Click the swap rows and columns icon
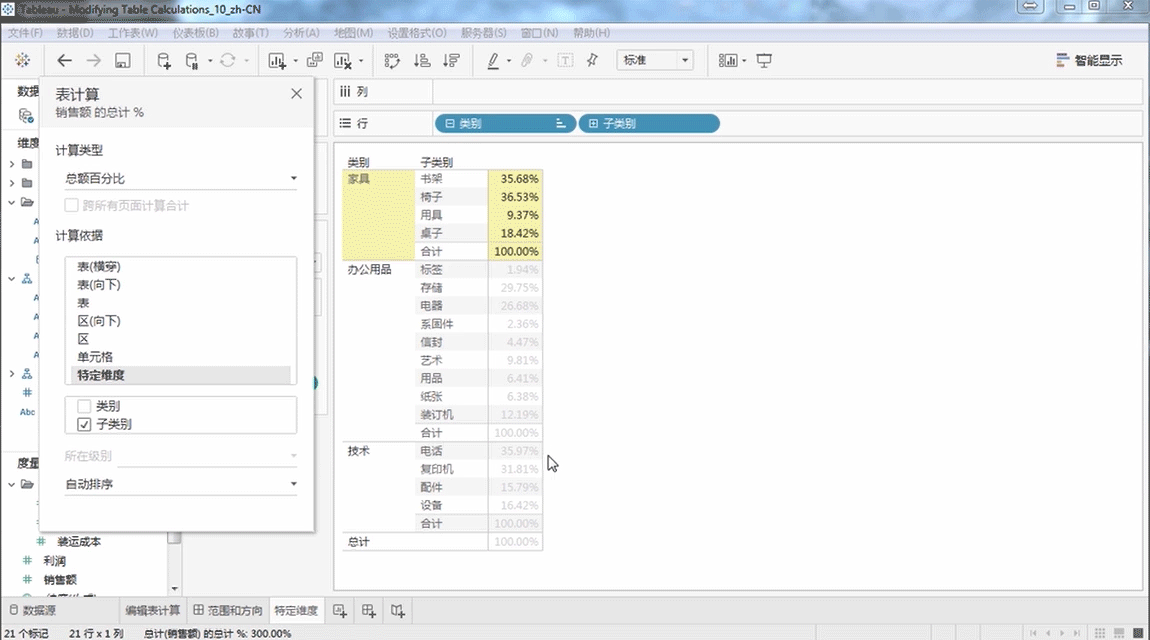The width and height of the screenshot is (1150, 640). coord(392,61)
